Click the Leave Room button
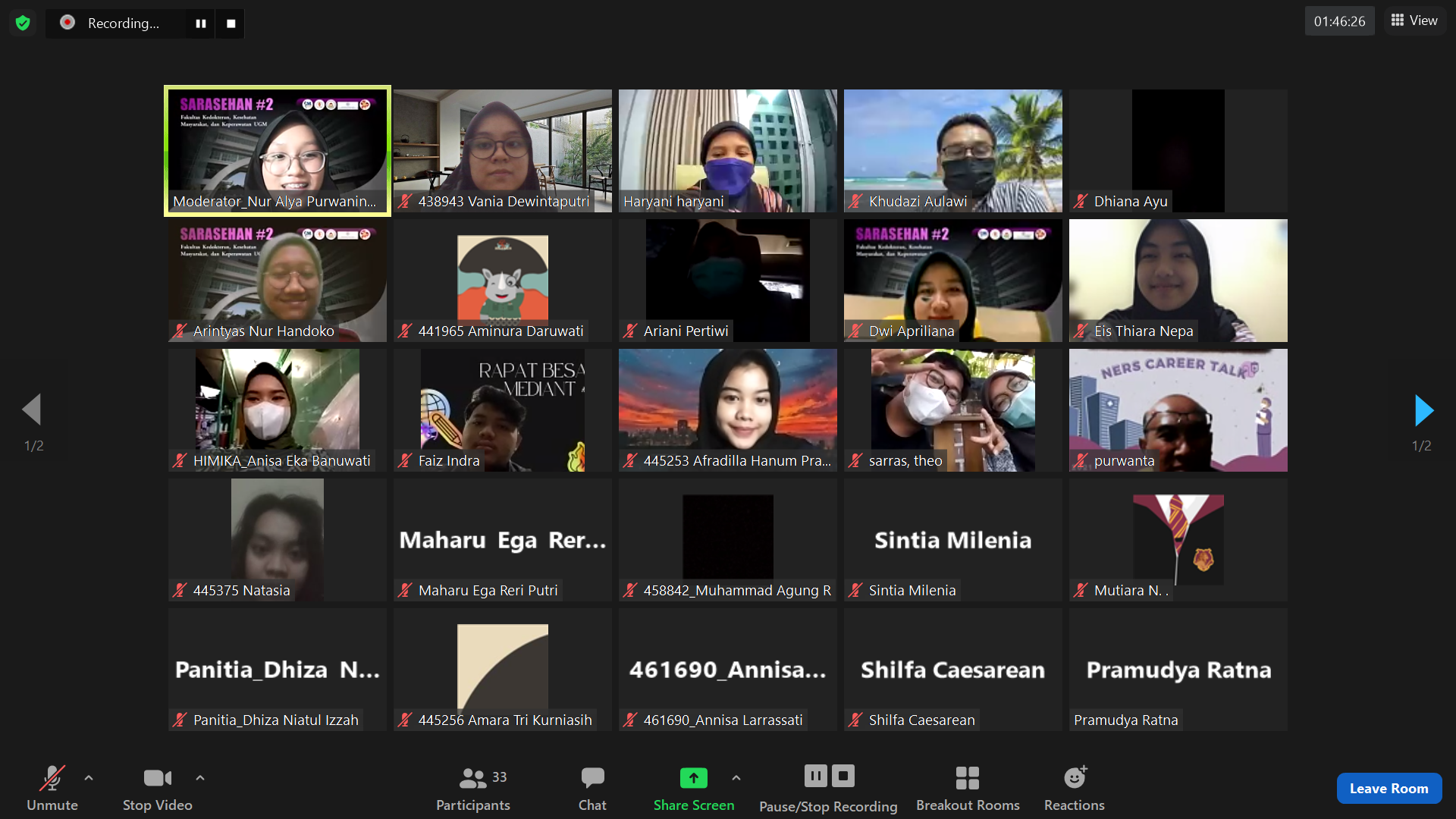 (x=1389, y=788)
